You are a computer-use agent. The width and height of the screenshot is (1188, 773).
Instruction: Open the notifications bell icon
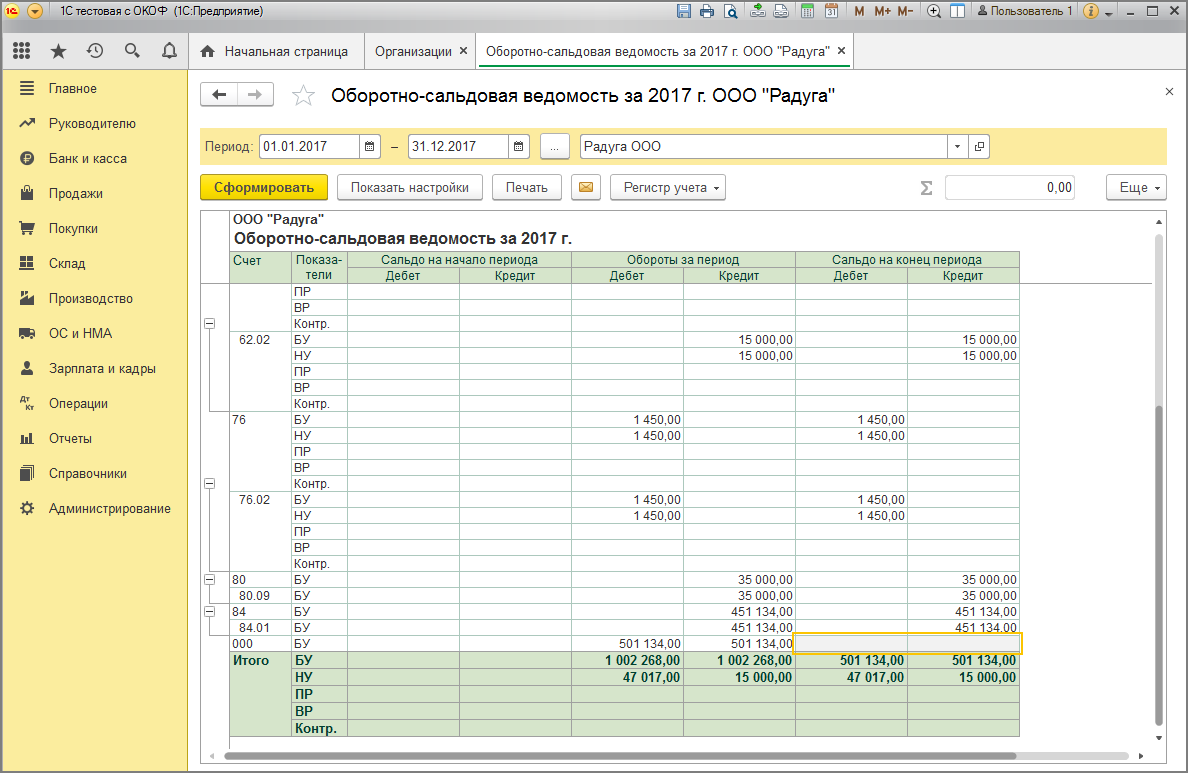pyautogui.click(x=169, y=51)
